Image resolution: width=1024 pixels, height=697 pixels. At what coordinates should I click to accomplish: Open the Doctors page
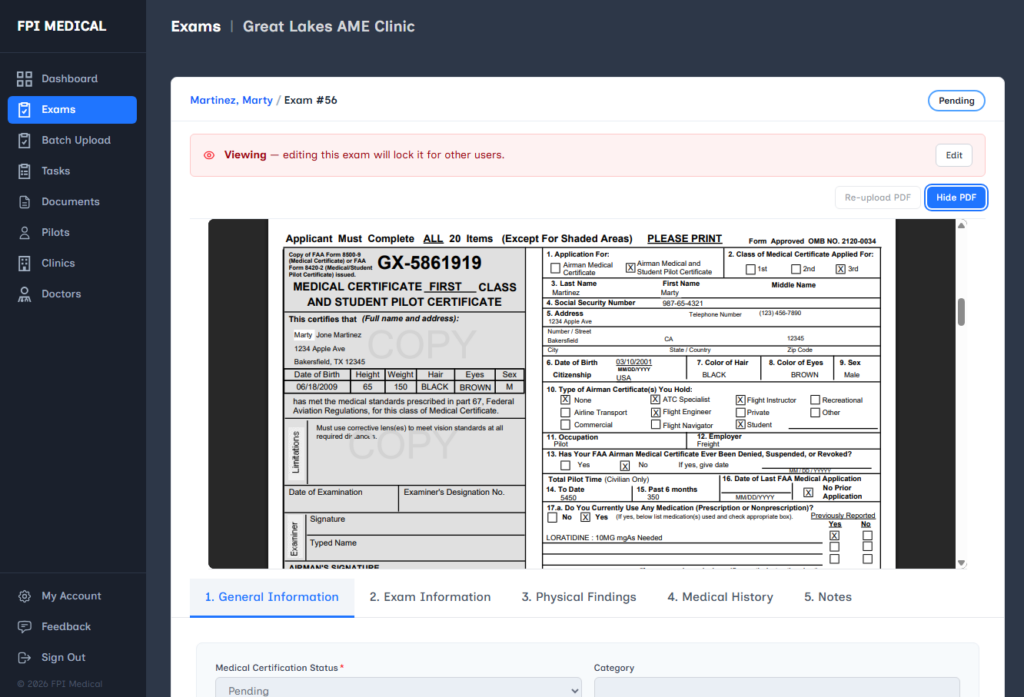pyautogui.click(x=72, y=294)
